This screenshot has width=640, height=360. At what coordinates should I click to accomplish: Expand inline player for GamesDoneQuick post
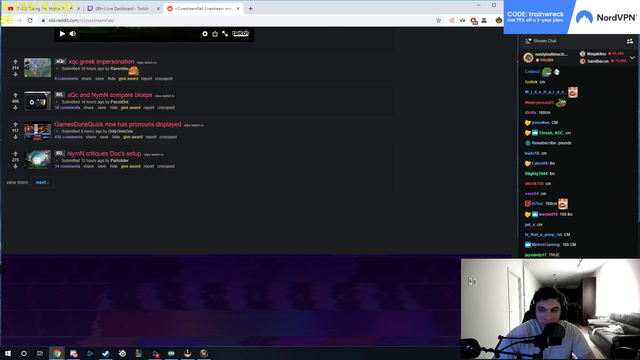[x=57, y=131]
